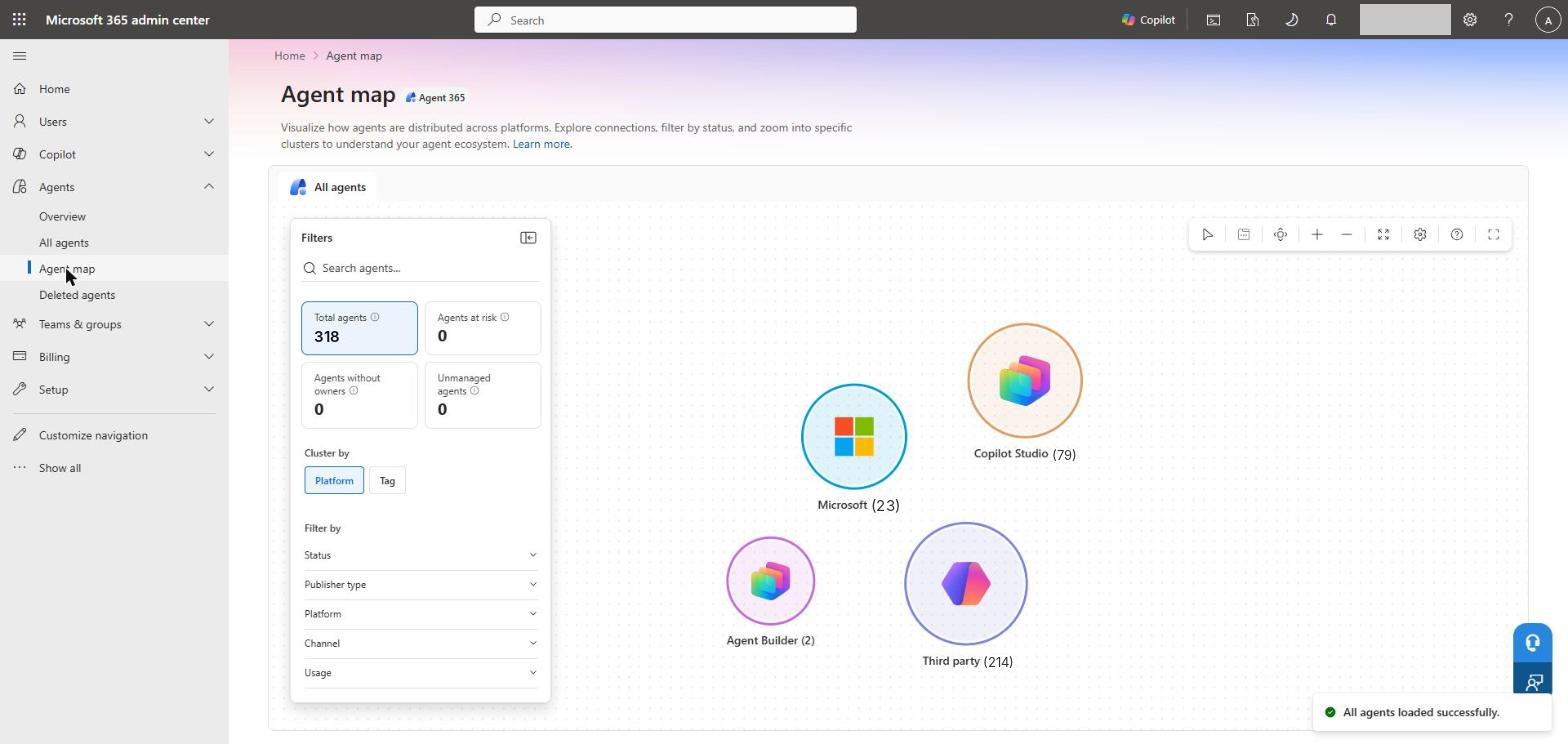1568x744 pixels.
Task: Select the Third party cluster node
Action: click(x=966, y=584)
